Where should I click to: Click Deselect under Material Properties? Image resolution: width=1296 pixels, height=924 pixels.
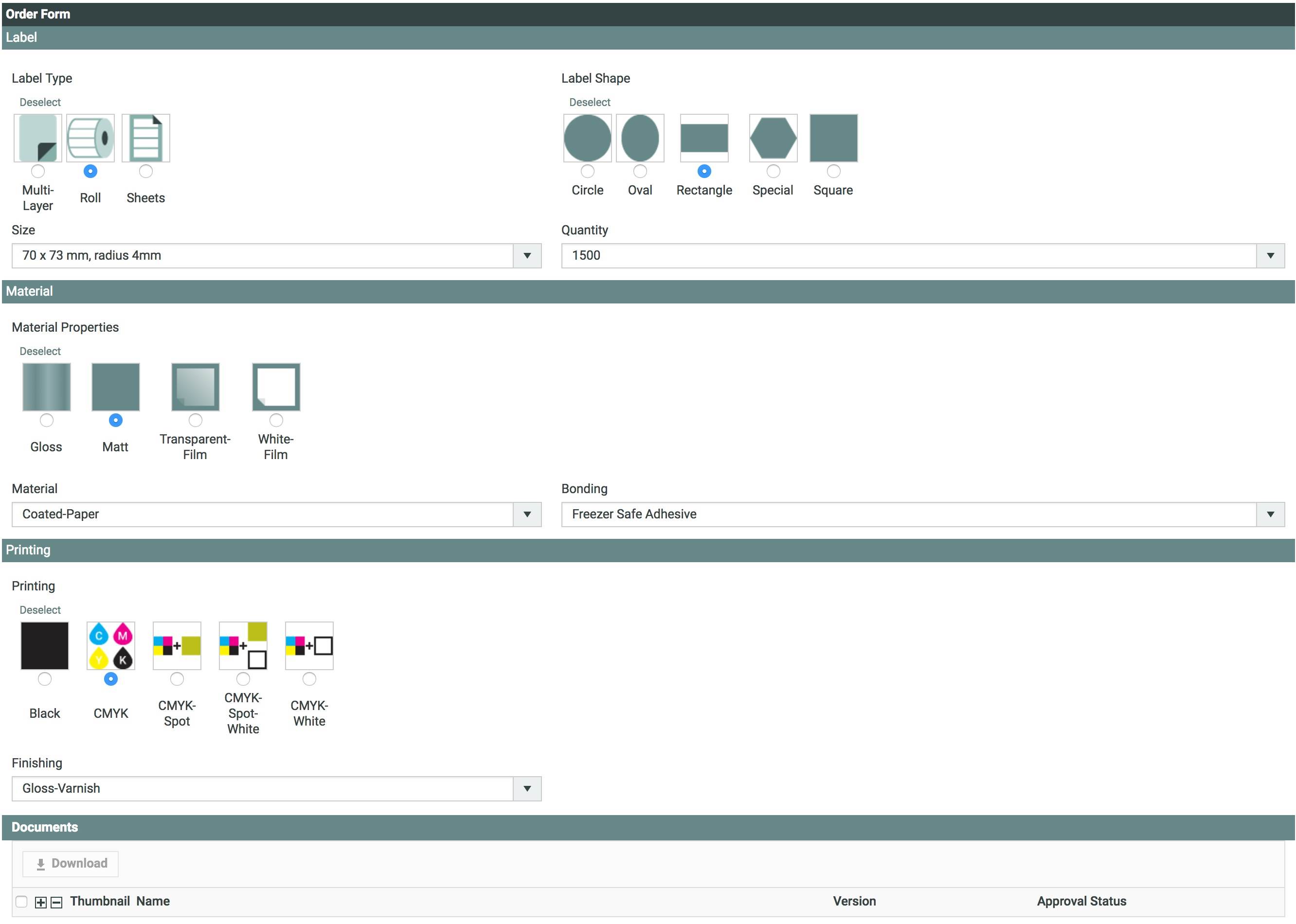click(40, 351)
